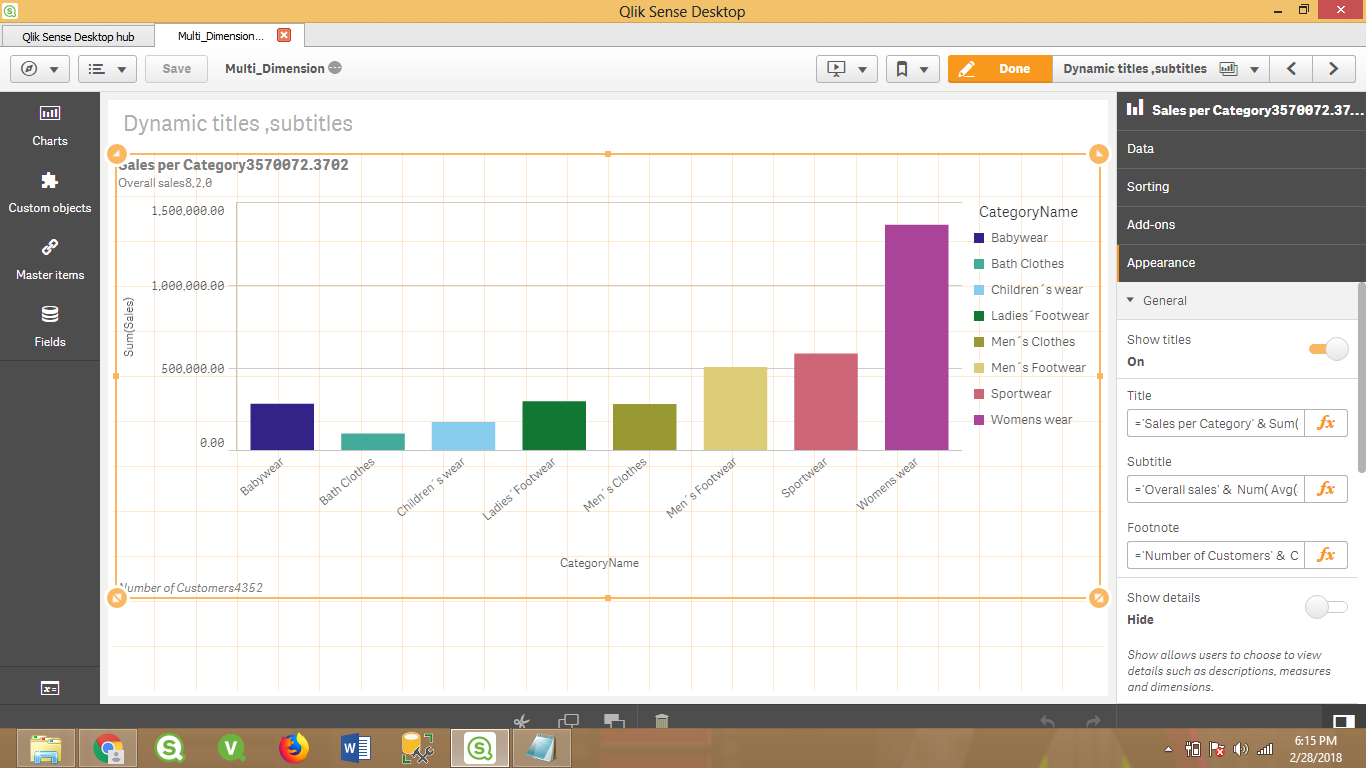Click the cut icon in bottom toolbar
1366x768 pixels.
coord(520,720)
